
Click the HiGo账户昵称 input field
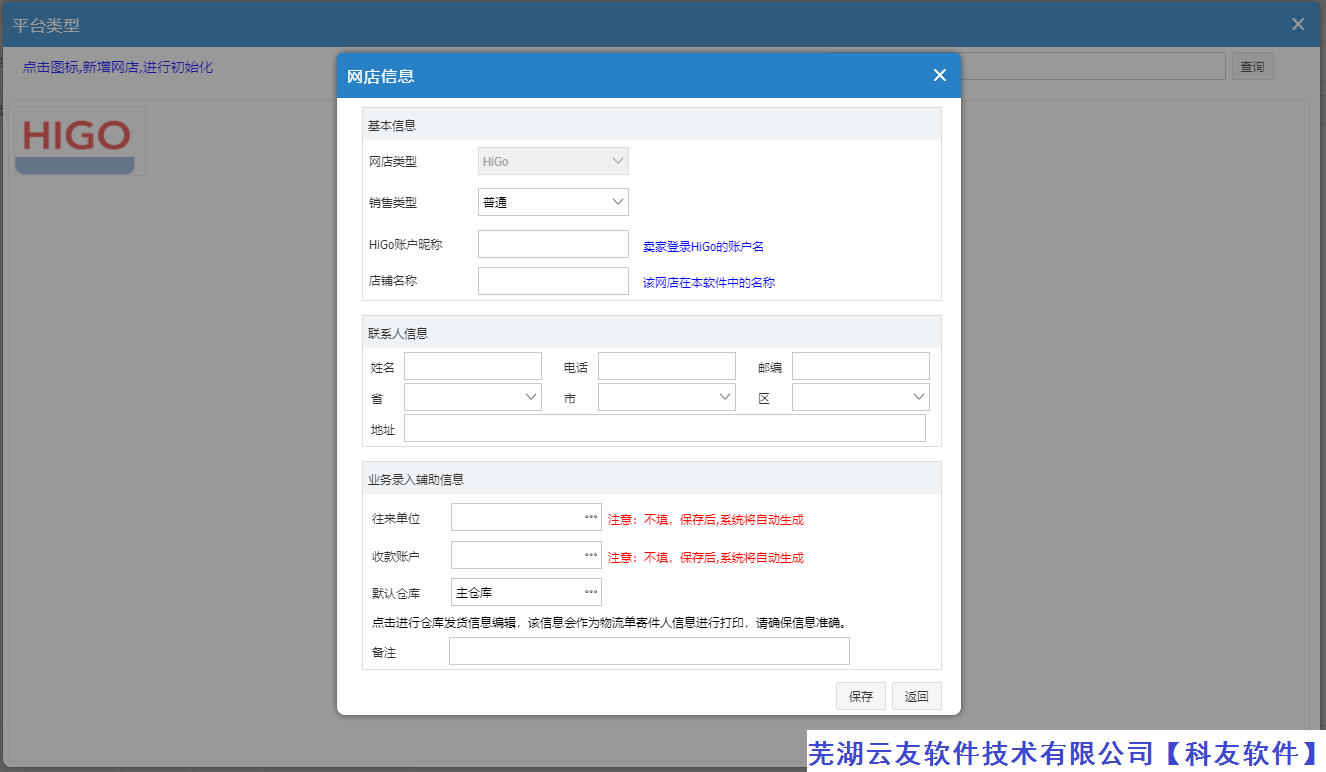pyautogui.click(x=553, y=244)
